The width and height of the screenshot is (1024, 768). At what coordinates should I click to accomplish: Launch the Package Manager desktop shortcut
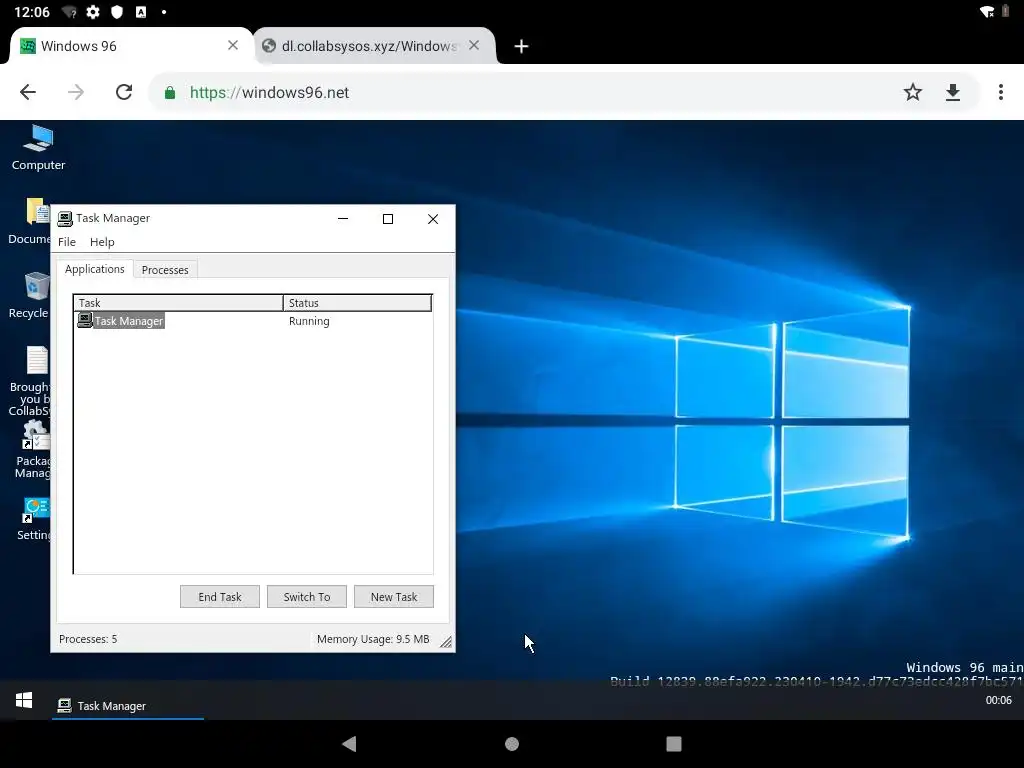34,449
